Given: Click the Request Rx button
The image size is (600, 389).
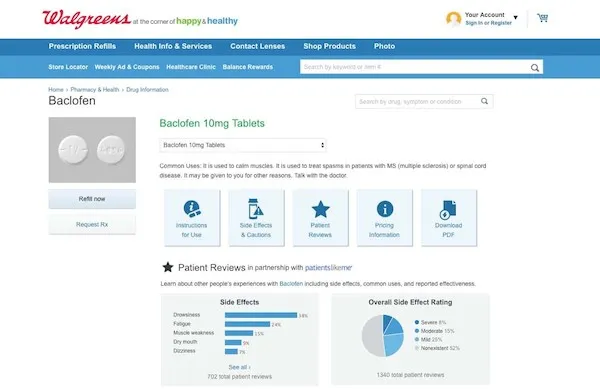Looking at the screenshot, I should click(92, 225).
